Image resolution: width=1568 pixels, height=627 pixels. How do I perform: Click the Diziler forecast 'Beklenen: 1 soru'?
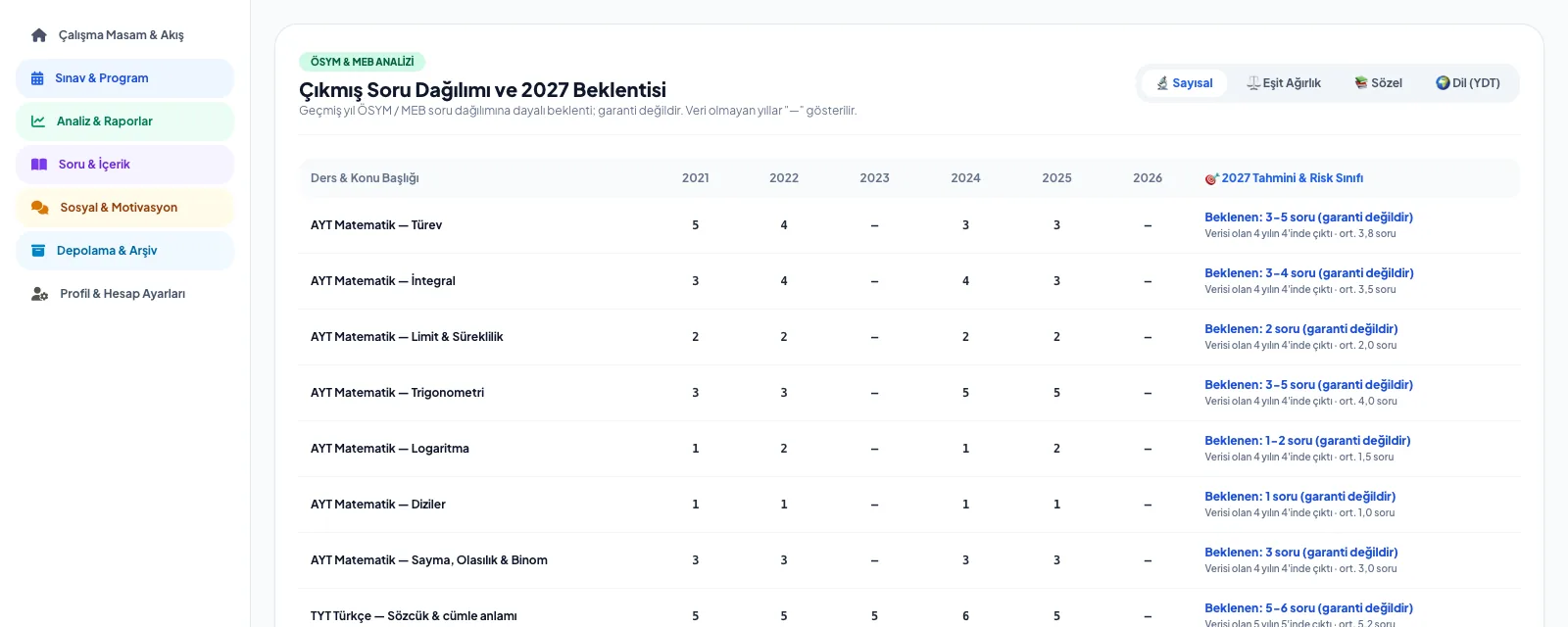[1300, 497]
